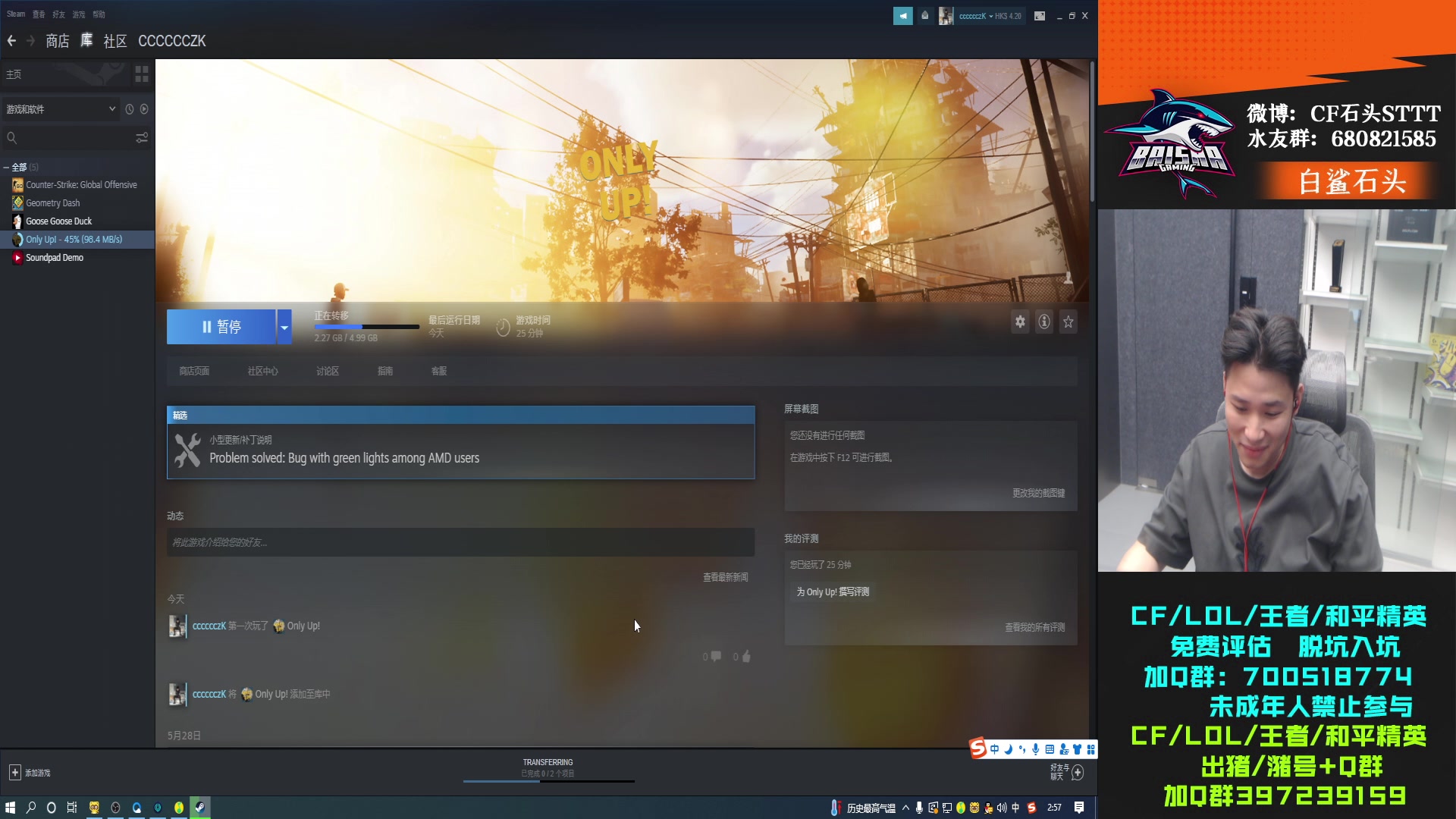Open advanced filter sliders icon in search bar
1456x819 pixels.
(142, 138)
